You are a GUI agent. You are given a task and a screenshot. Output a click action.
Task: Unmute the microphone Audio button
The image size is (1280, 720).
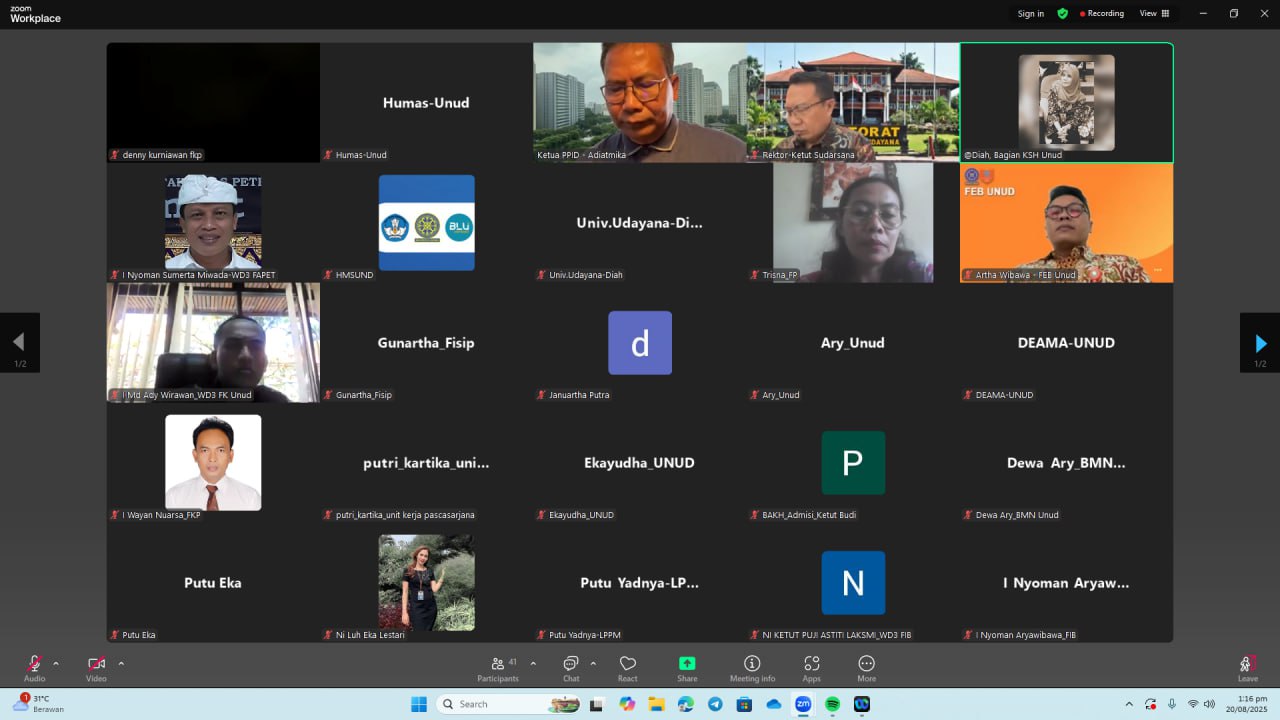point(34,664)
